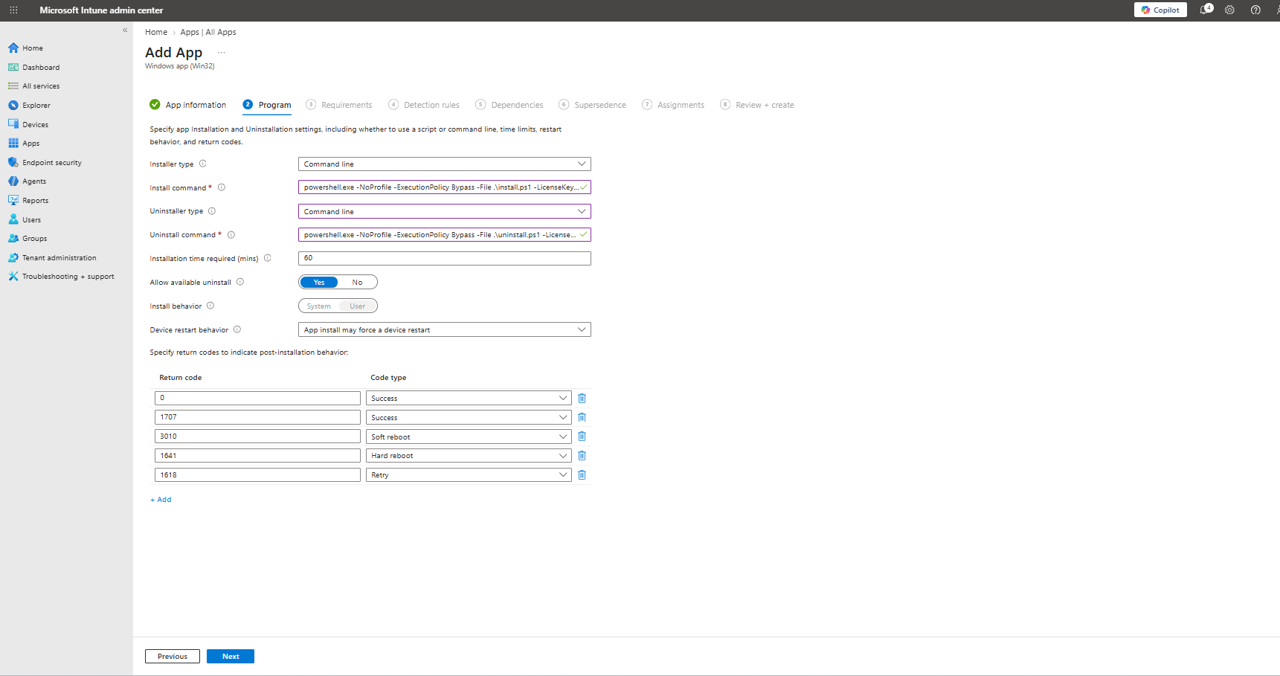Click the All services icon

click(x=13, y=86)
